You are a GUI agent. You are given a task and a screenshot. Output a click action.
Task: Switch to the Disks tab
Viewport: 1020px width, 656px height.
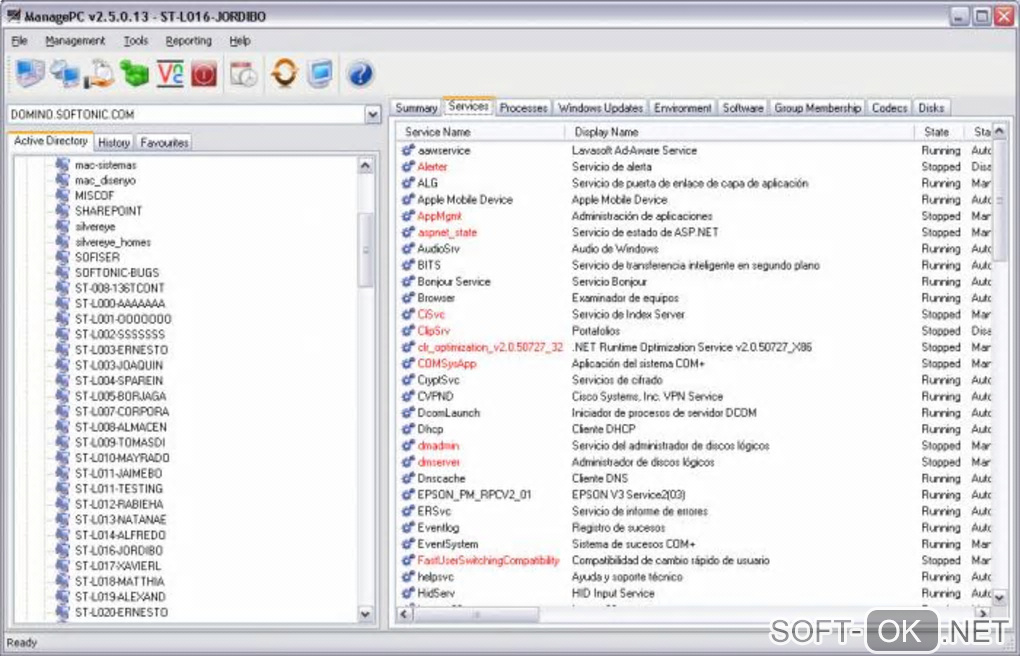[931, 108]
